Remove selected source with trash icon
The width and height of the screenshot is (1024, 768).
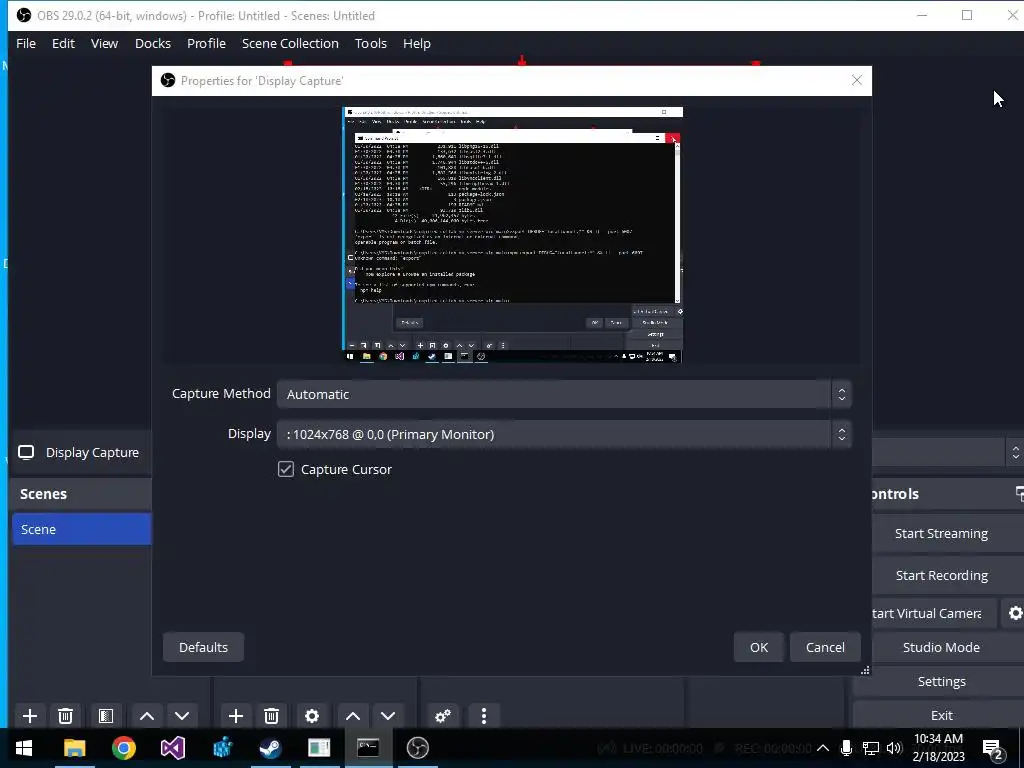(272, 716)
